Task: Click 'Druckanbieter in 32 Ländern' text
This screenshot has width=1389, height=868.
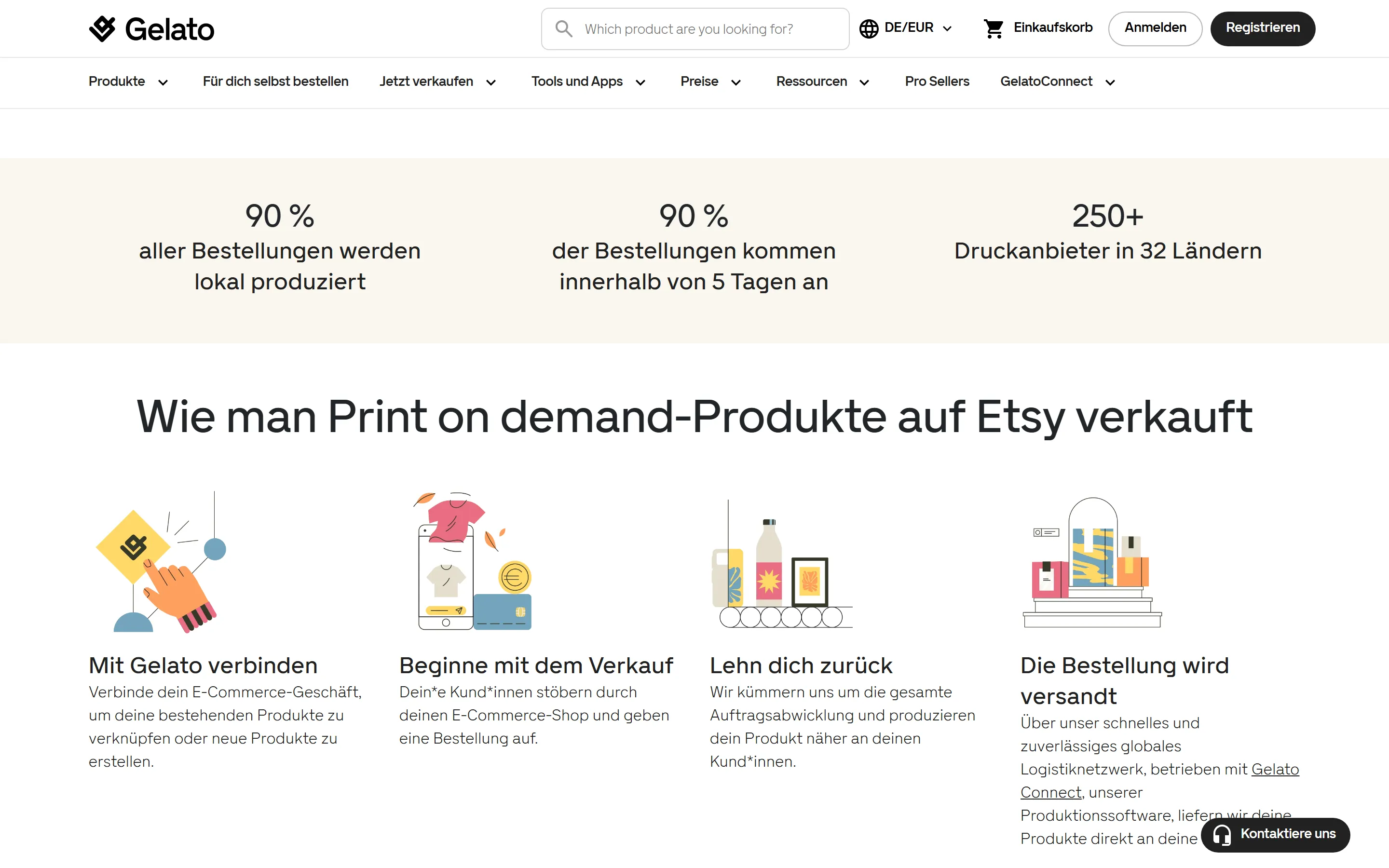Action: 1108,251
